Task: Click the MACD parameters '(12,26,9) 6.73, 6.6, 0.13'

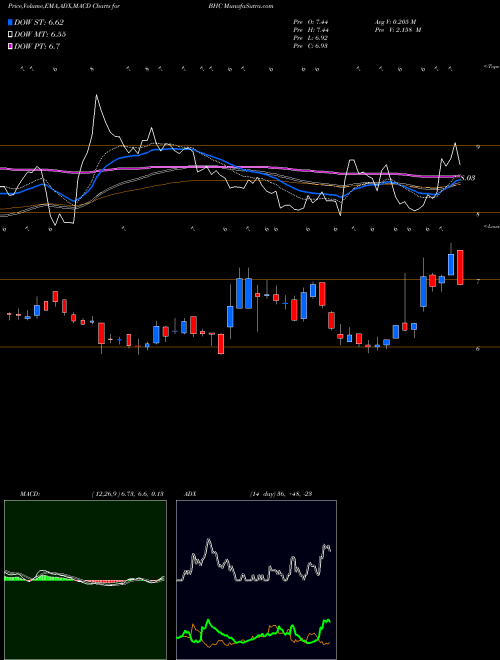Action: [x=127, y=494]
